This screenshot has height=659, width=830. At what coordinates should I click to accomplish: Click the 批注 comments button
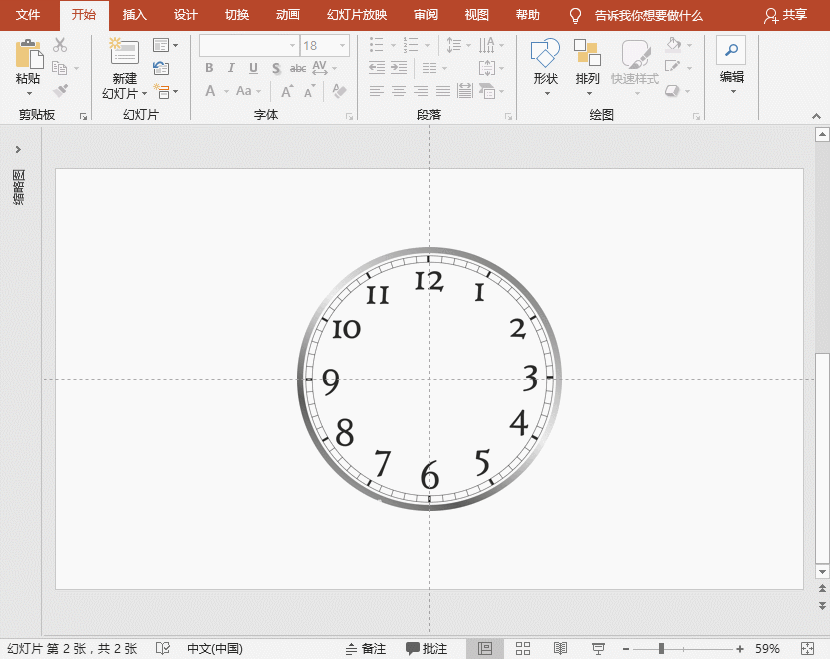click(x=427, y=648)
